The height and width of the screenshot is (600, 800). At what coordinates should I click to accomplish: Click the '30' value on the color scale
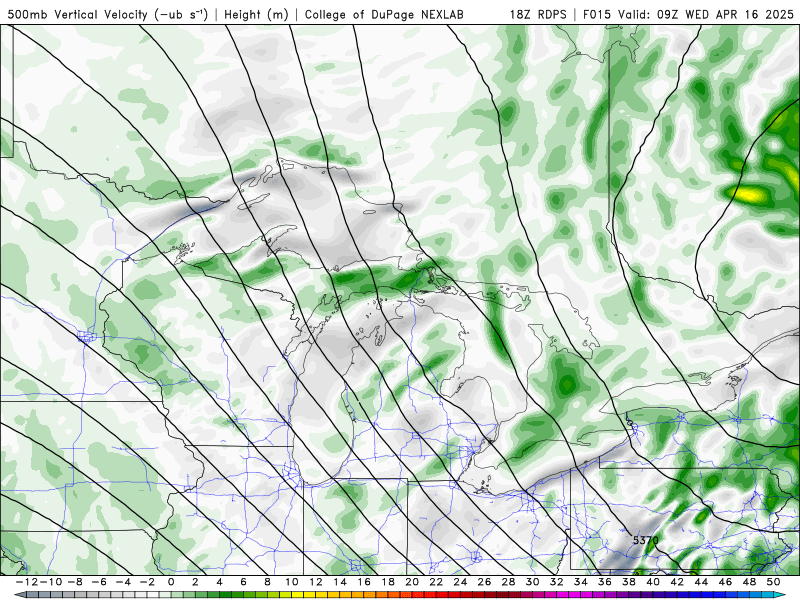(x=532, y=582)
